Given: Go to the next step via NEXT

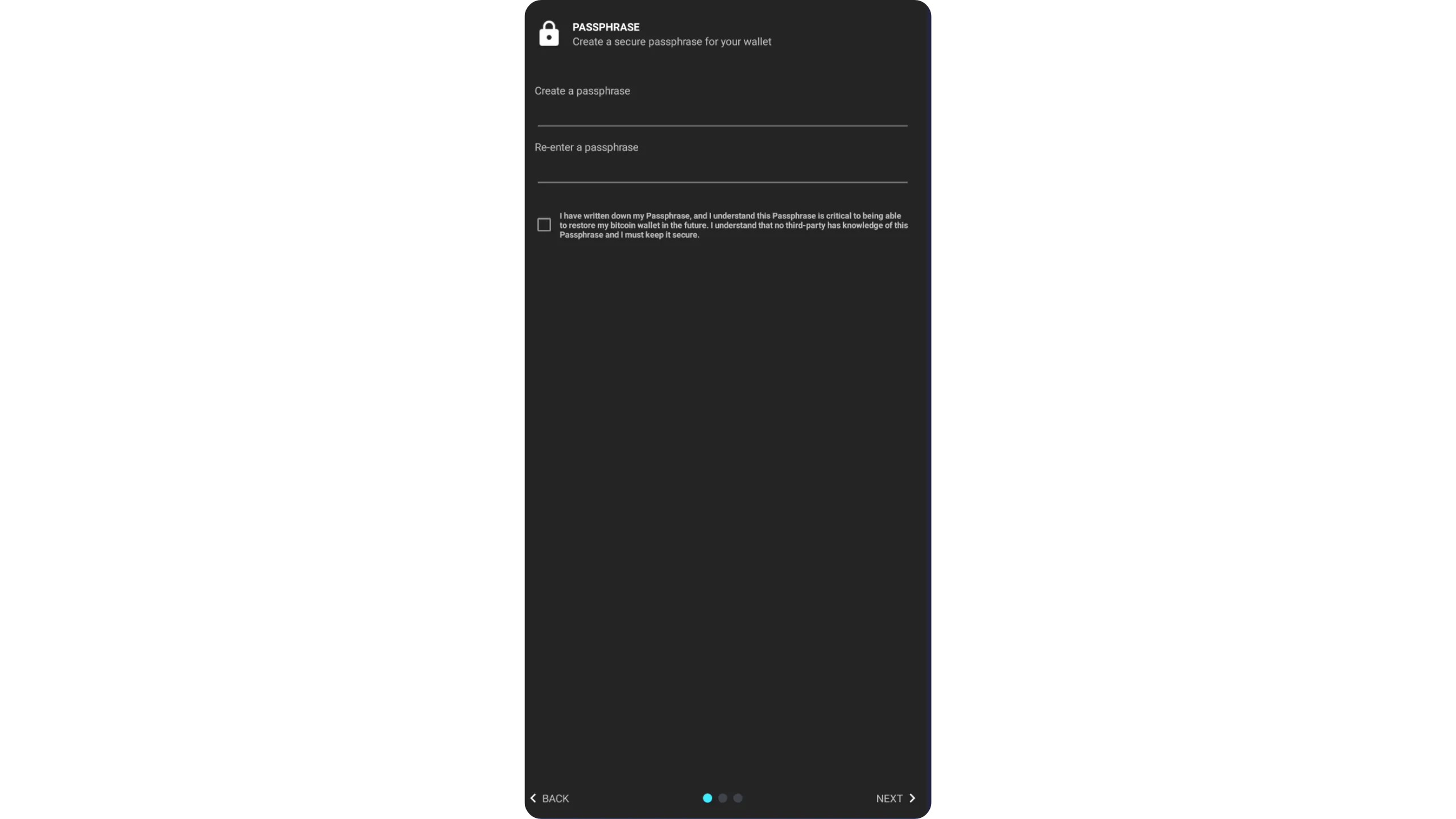Looking at the screenshot, I should coord(896,799).
